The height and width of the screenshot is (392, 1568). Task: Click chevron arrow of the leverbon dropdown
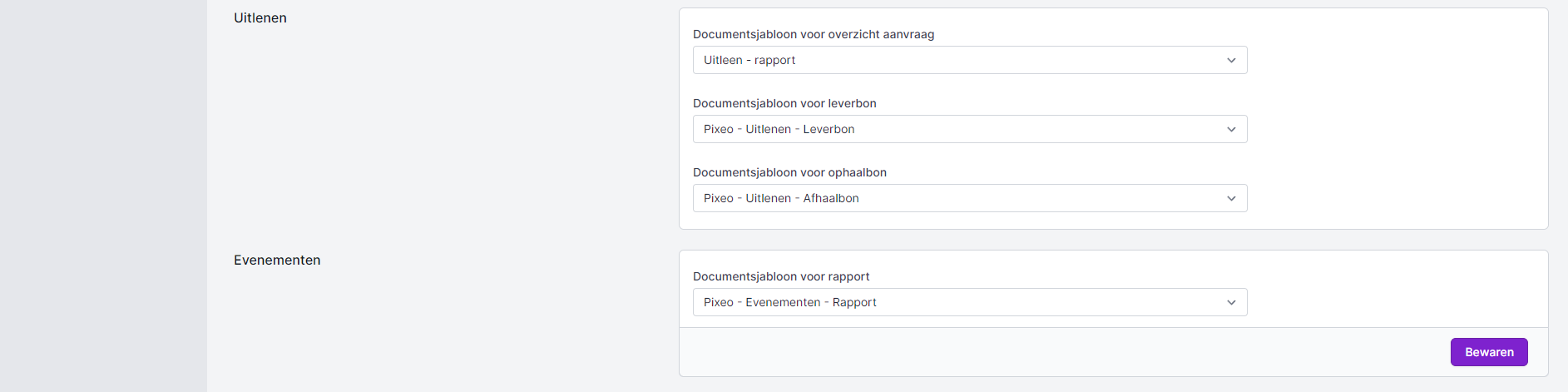pos(1231,129)
